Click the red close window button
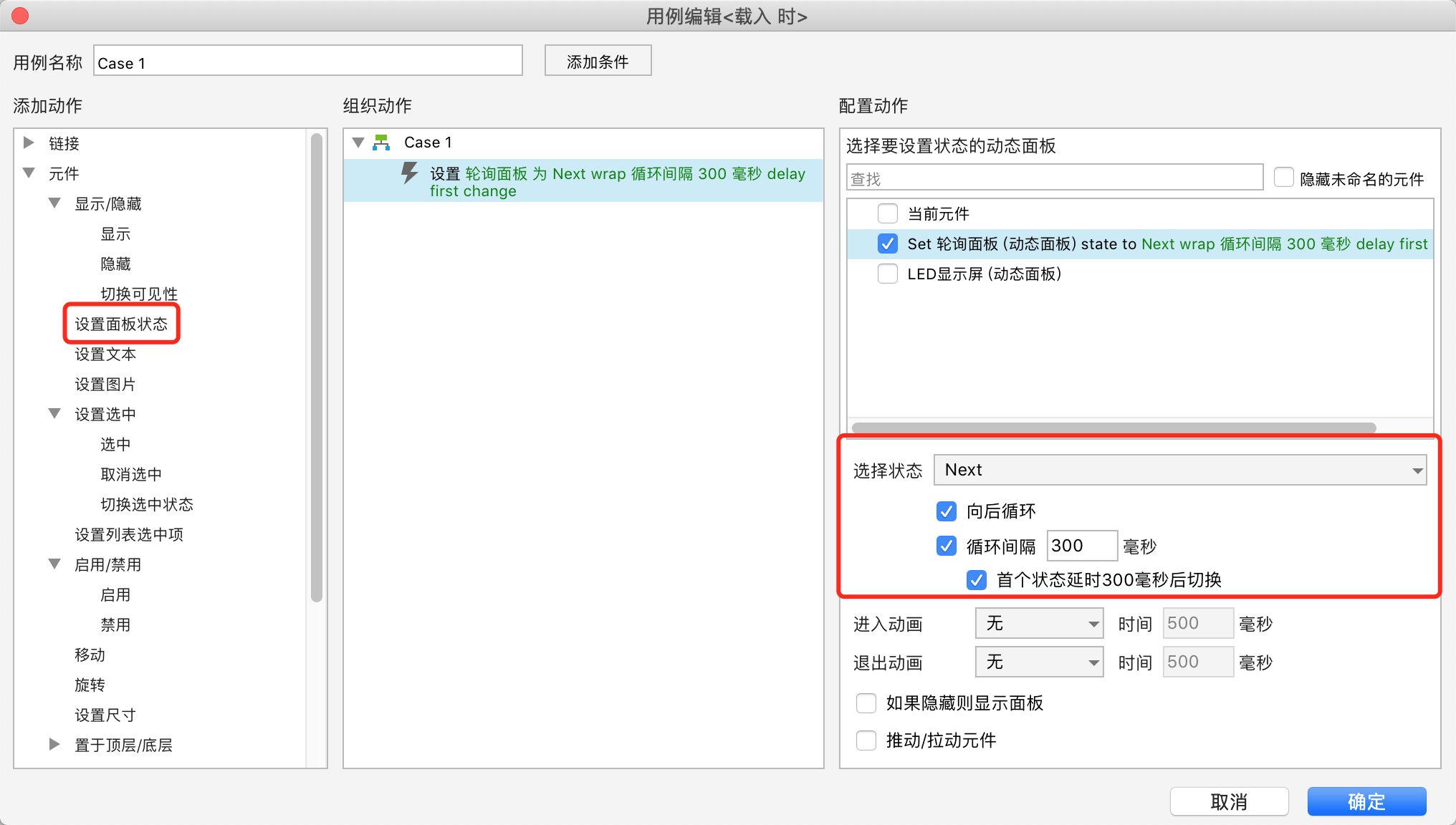The image size is (1456, 825). coord(20,16)
